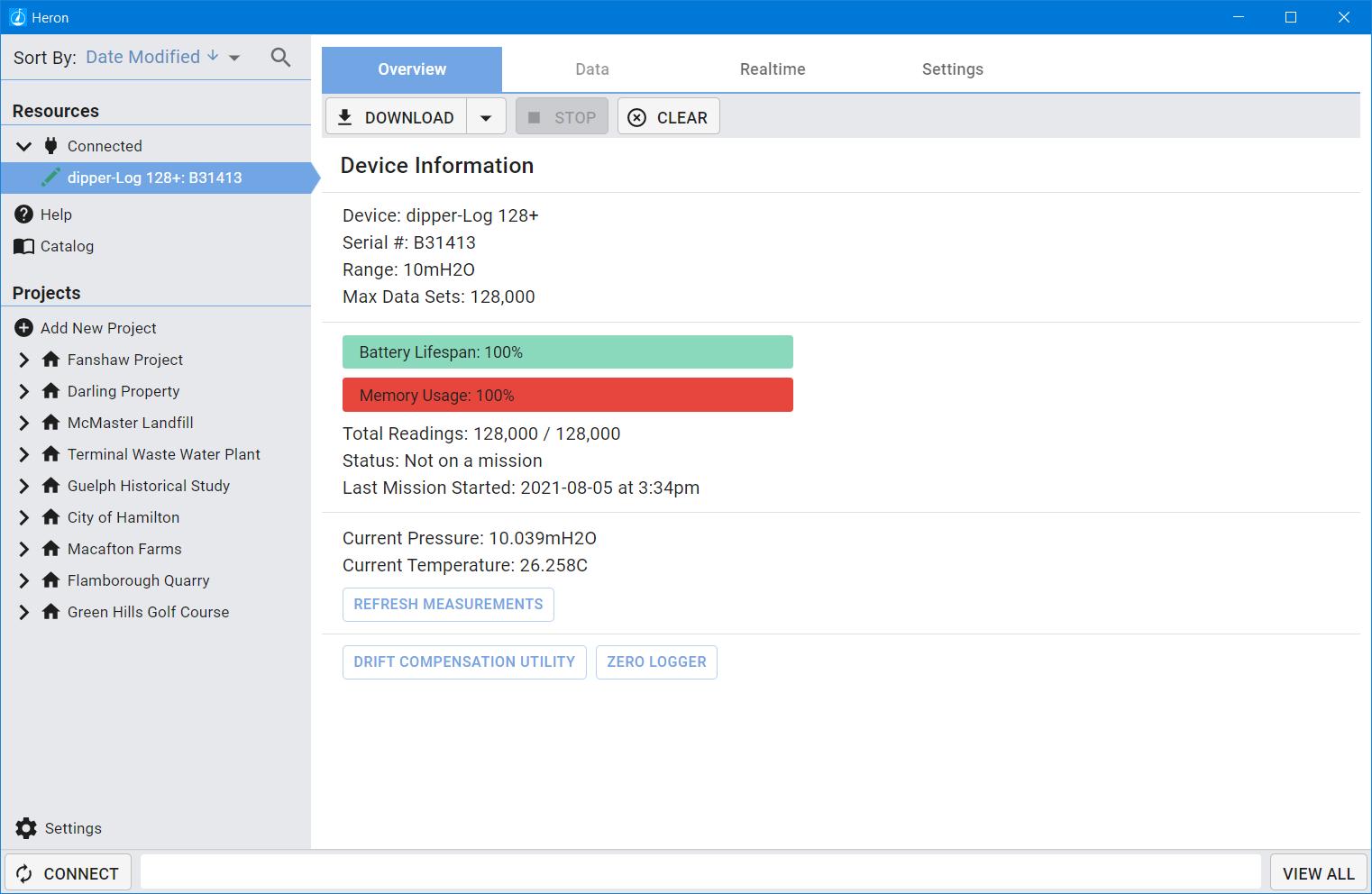Select the Green Hills Golf Course label

click(x=149, y=612)
